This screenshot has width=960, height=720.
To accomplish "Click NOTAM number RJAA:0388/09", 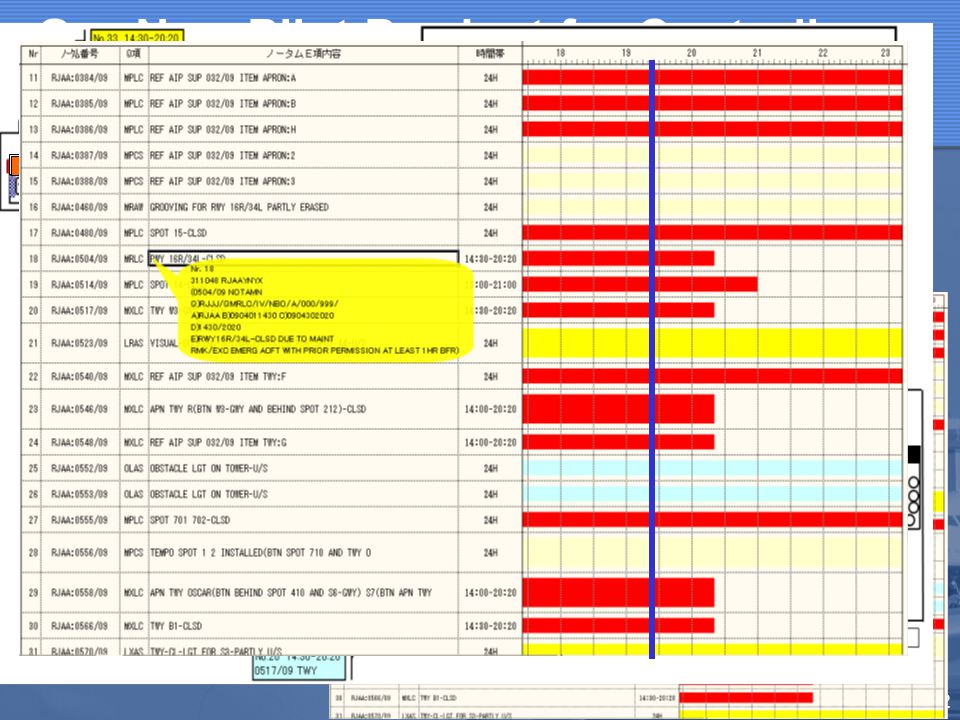I will (x=80, y=181).
